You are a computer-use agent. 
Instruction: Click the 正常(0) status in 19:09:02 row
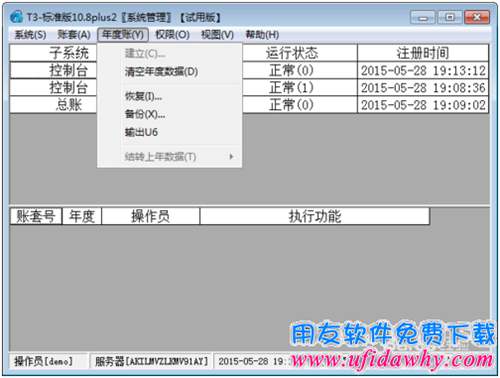(x=300, y=105)
